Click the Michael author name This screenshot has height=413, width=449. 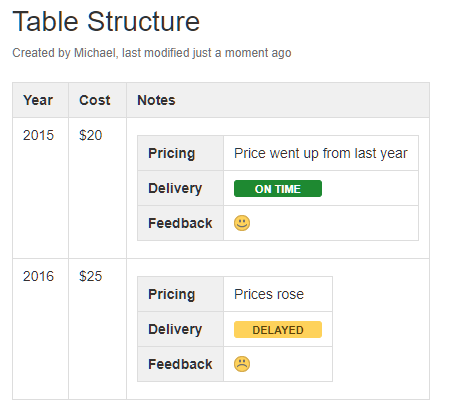pyautogui.click(x=95, y=53)
